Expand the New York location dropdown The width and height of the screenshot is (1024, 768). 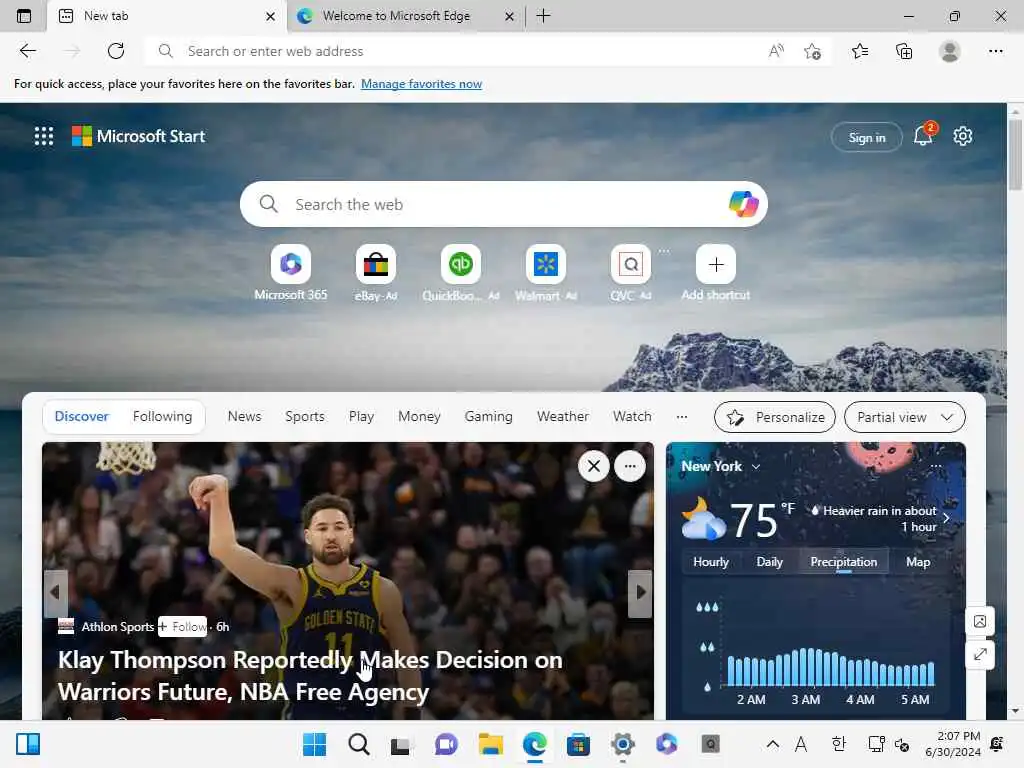click(756, 467)
